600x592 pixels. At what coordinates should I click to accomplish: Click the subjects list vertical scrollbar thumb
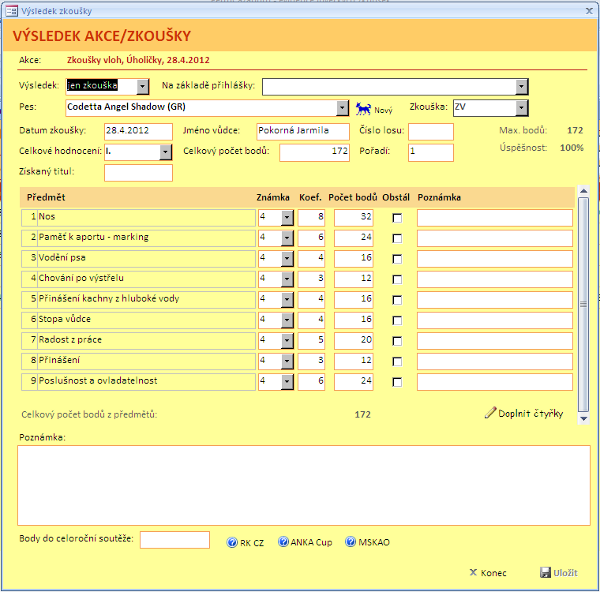point(584,304)
